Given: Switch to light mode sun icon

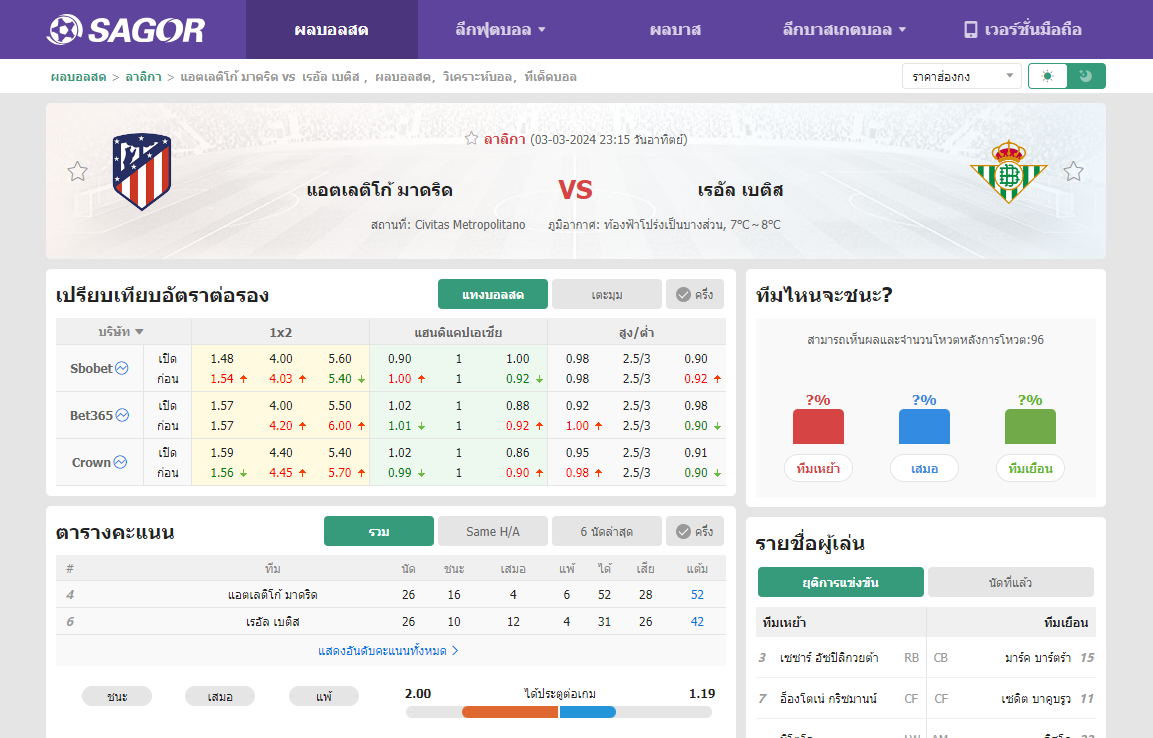Looking at the screenshot, I should [1048, 76].
